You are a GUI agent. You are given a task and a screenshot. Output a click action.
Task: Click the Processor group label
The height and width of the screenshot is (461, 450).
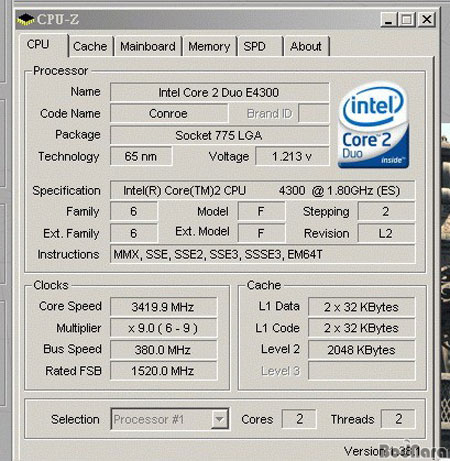[60, 71]
